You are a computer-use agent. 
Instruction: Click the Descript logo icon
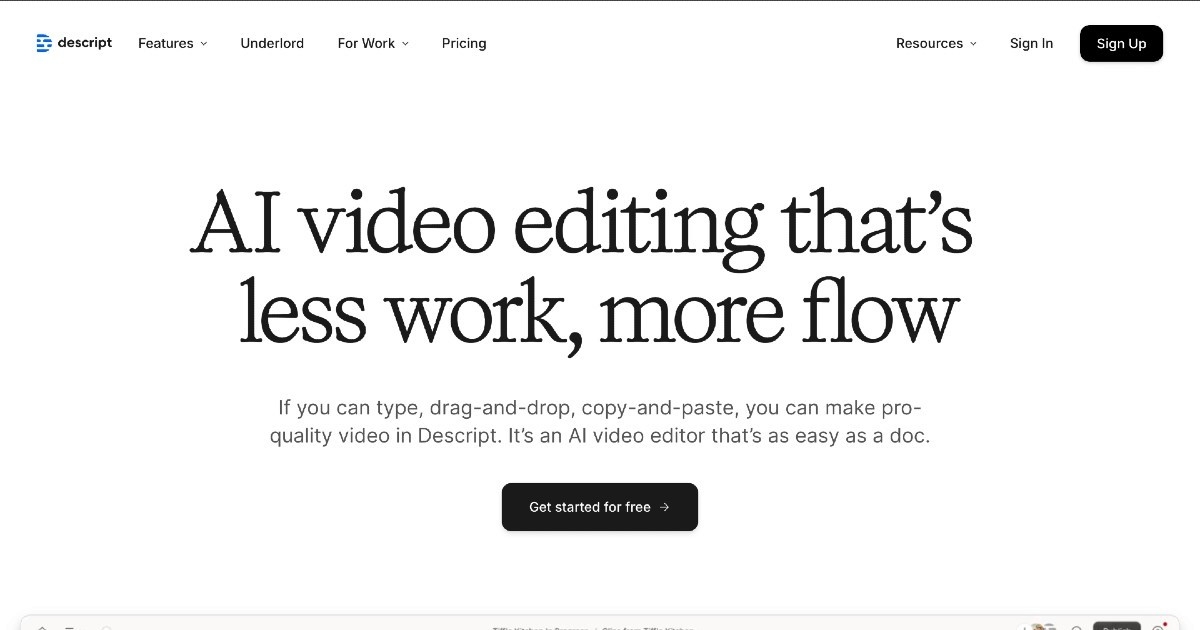(x=43, y=43)
